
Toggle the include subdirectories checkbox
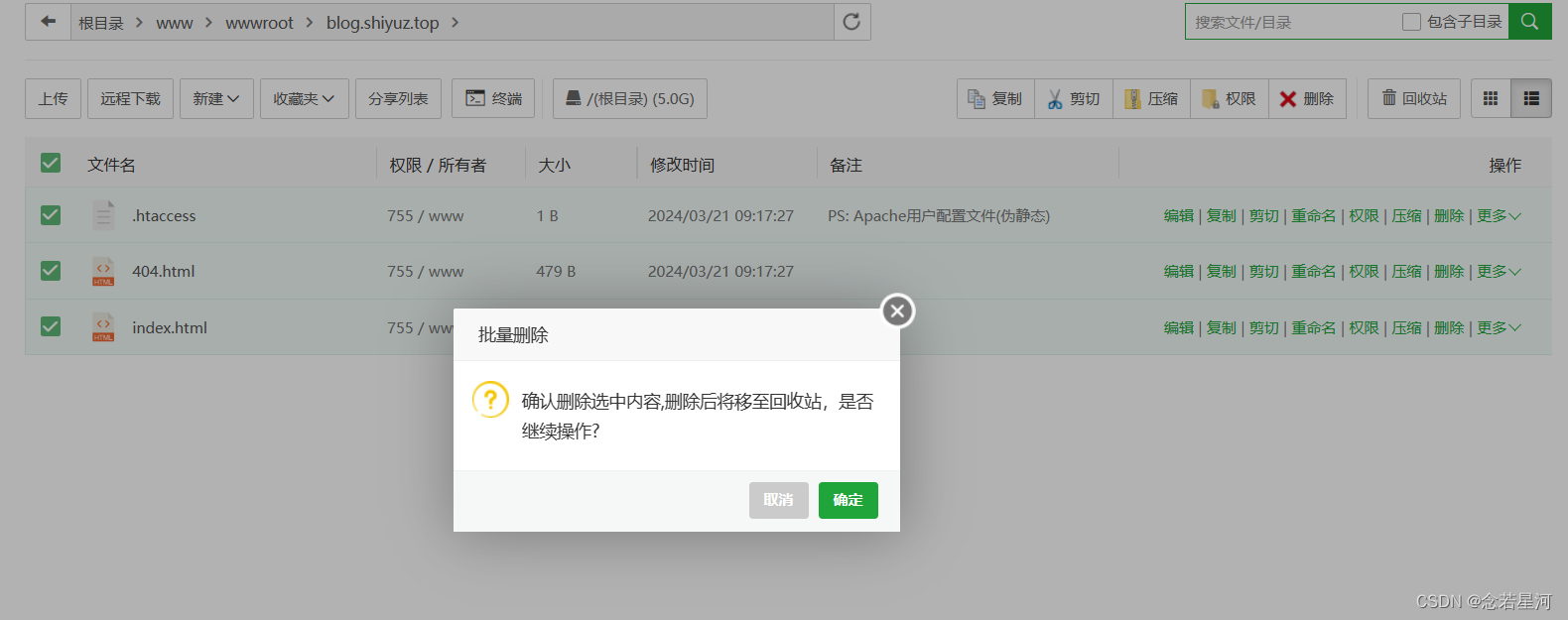coord(1411,22)
